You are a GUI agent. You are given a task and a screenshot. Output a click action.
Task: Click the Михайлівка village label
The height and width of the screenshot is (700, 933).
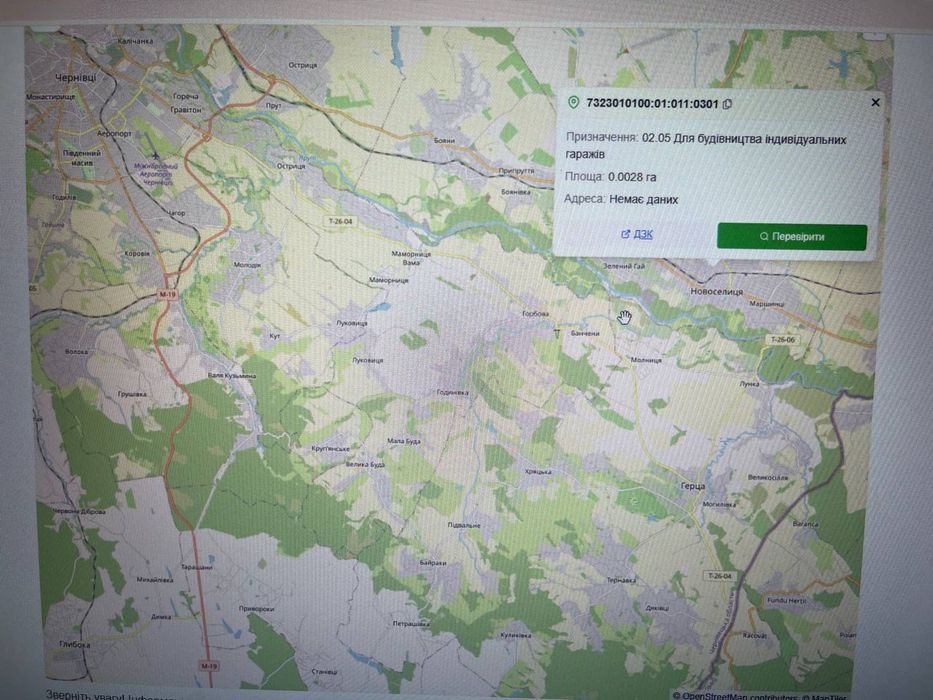[x=155, y=579]
